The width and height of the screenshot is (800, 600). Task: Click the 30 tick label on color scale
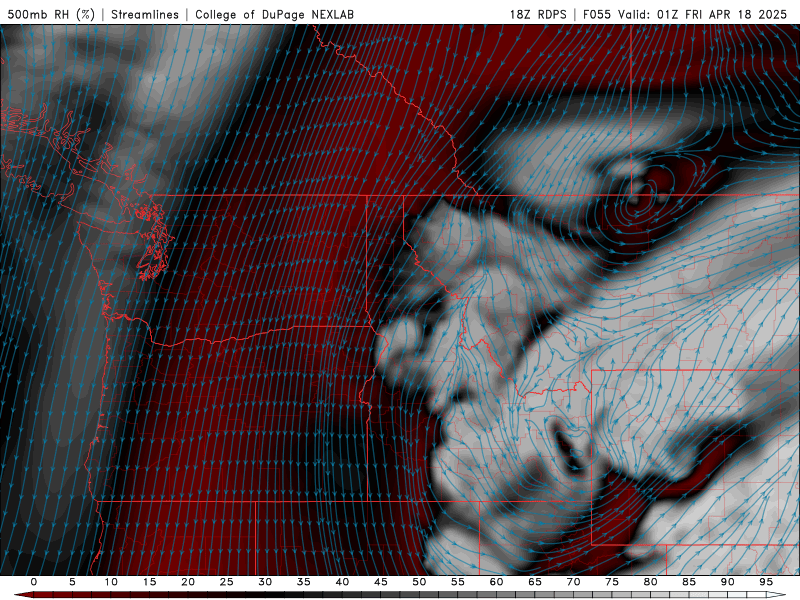[265, 582]
